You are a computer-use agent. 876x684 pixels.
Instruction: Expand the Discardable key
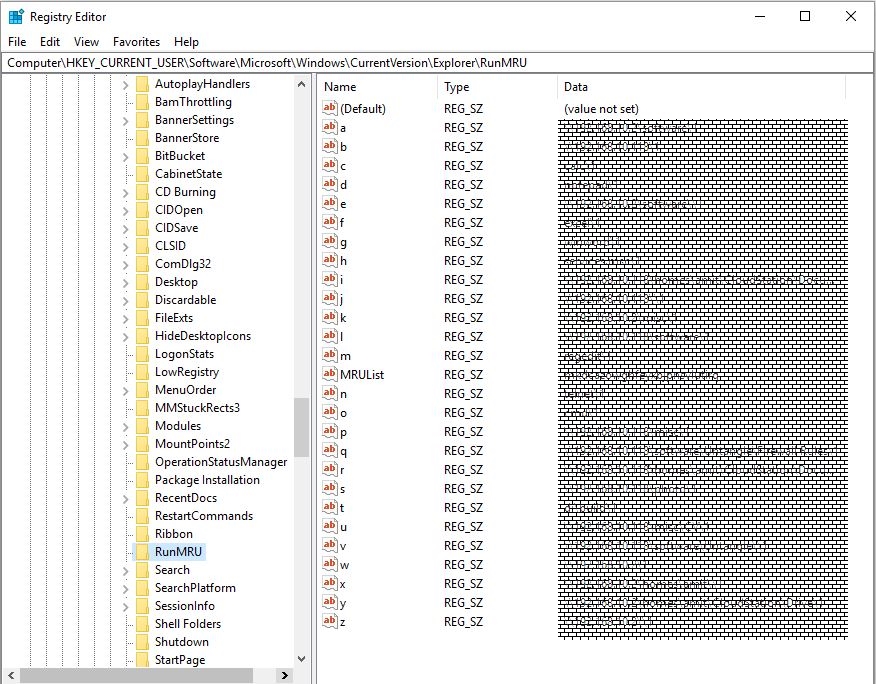pyautogui.click(x=126, y=301)
